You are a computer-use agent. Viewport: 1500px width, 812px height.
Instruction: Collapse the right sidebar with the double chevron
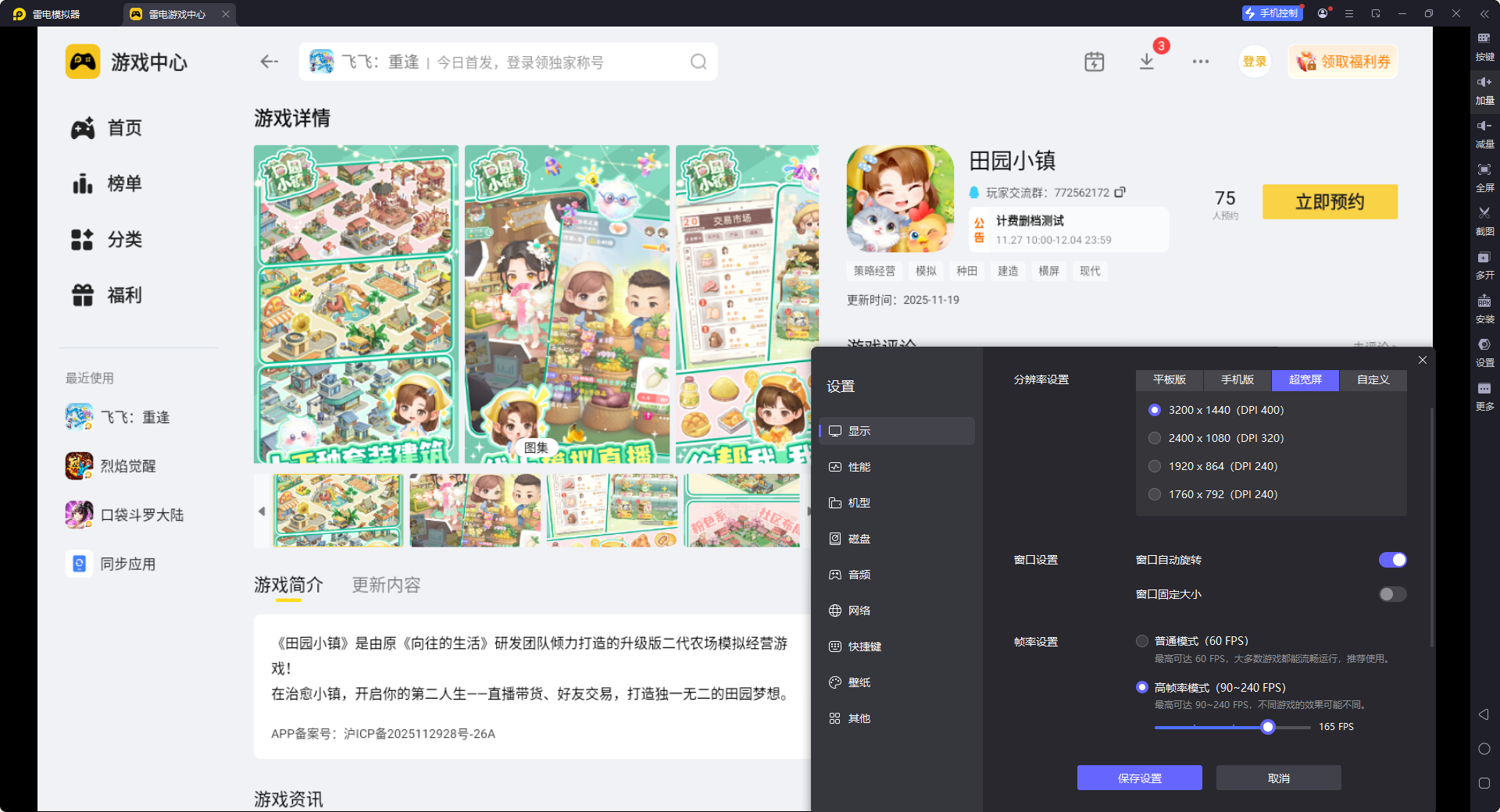coord(1484,13)
